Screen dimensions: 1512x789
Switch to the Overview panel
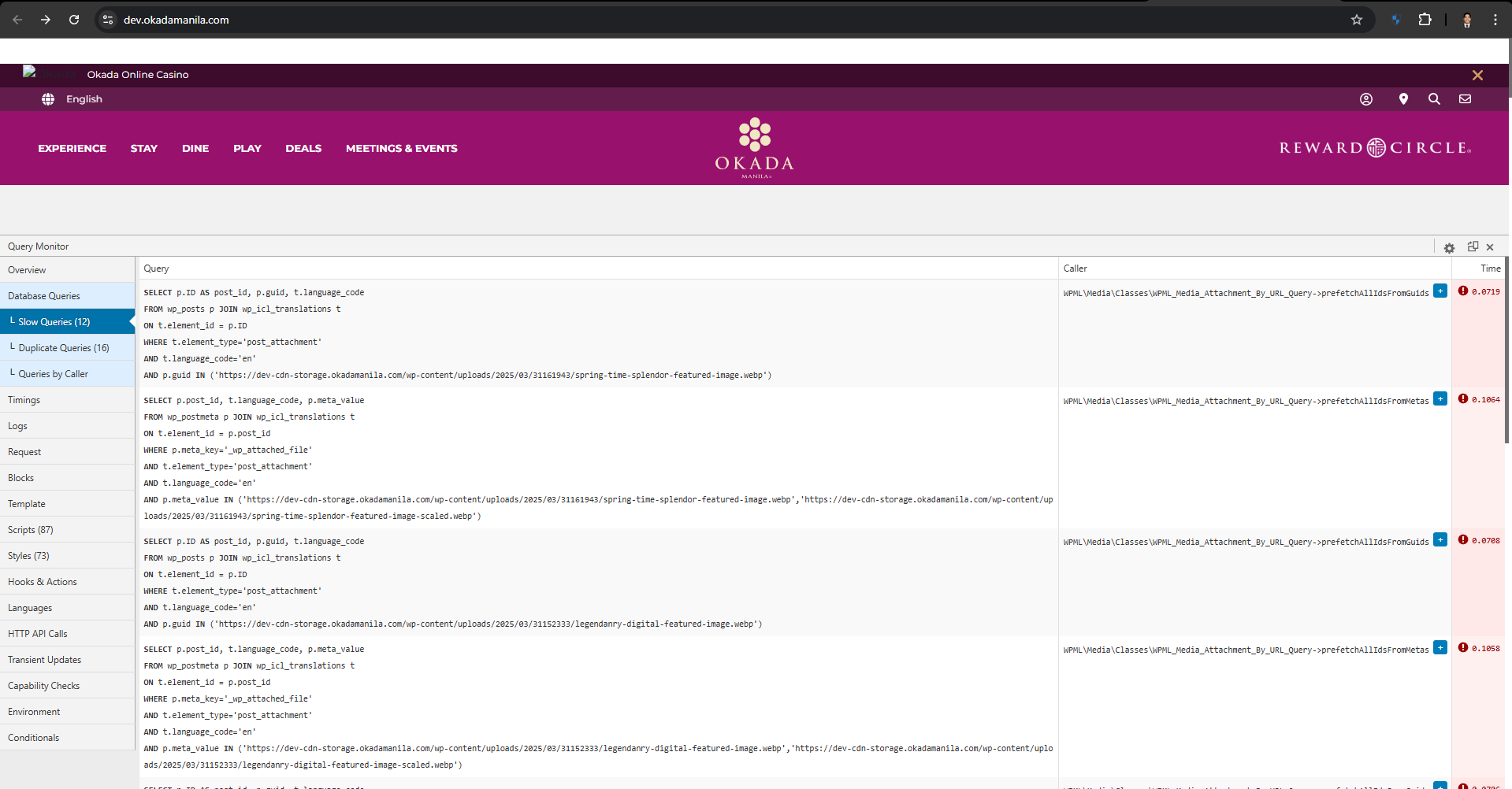point(67,269)
